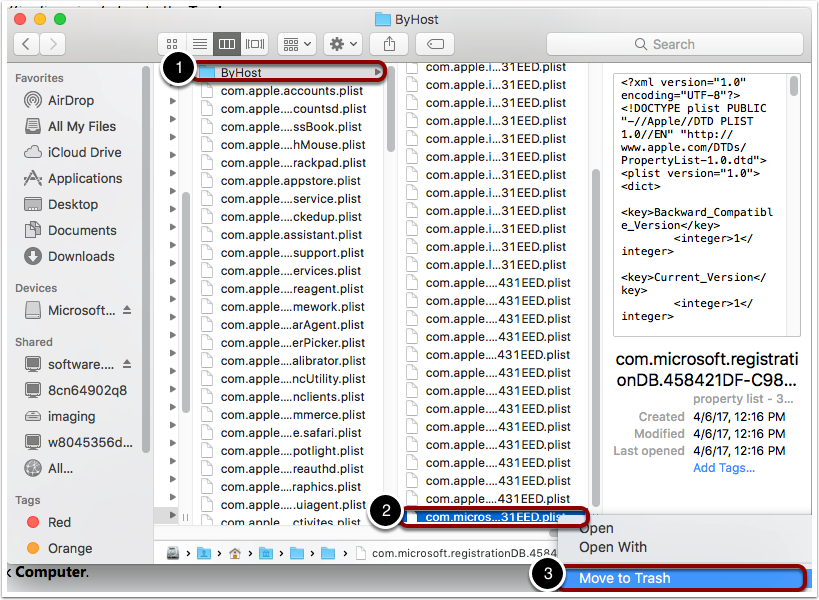The image size is (819, 600).
Task: Select com.apple.appstore.plist file
Action: coord(290,181)
